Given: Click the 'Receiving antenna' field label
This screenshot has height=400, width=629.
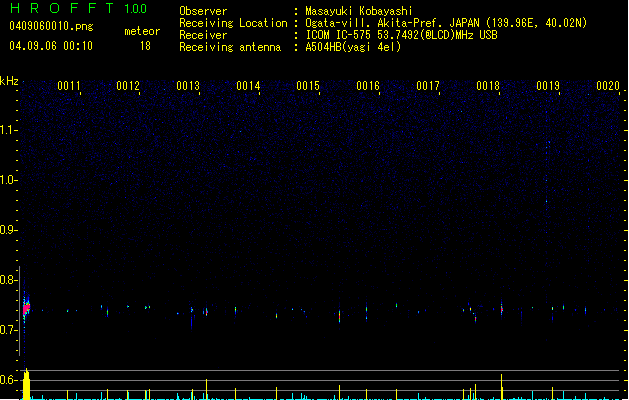Looking at the screenshot, I should pos(230,47).
